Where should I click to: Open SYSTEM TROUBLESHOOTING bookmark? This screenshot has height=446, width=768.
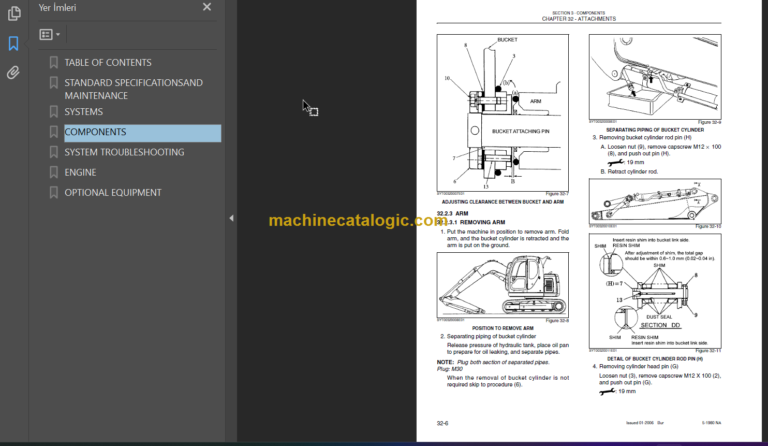[x=124, y=152]
